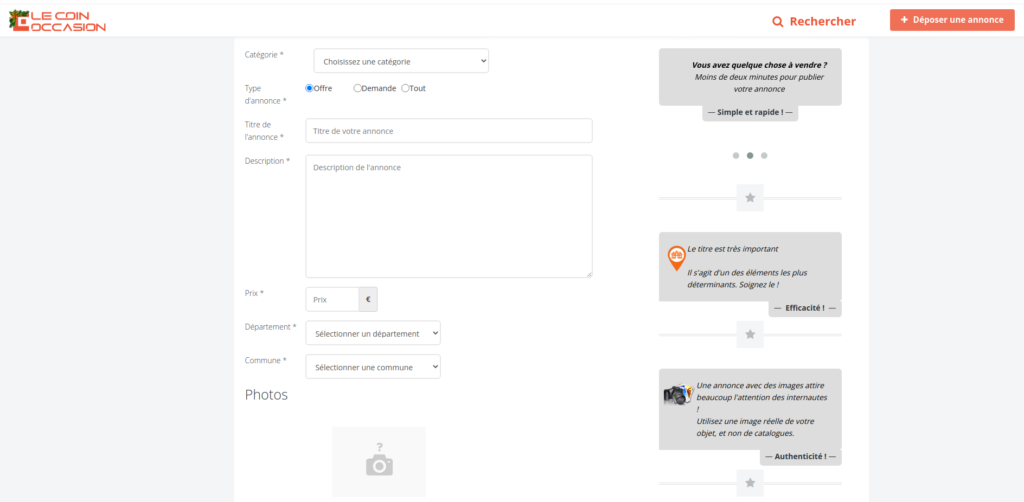This screenshot has height=502, width=1024.
Task: Select the Tout radio button
Action: point(405,88)
